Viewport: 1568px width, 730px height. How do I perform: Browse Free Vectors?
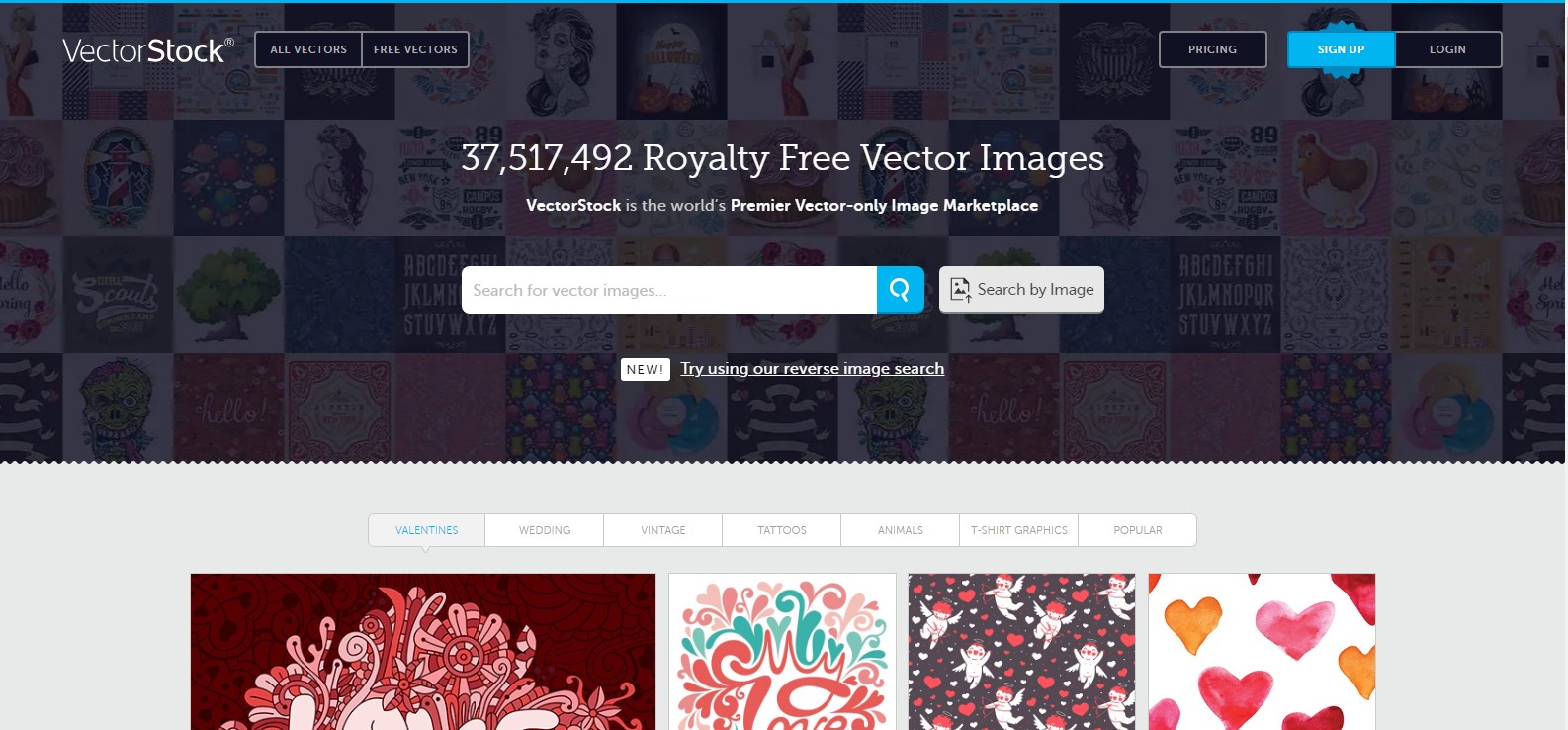click(x=415, y=49)
